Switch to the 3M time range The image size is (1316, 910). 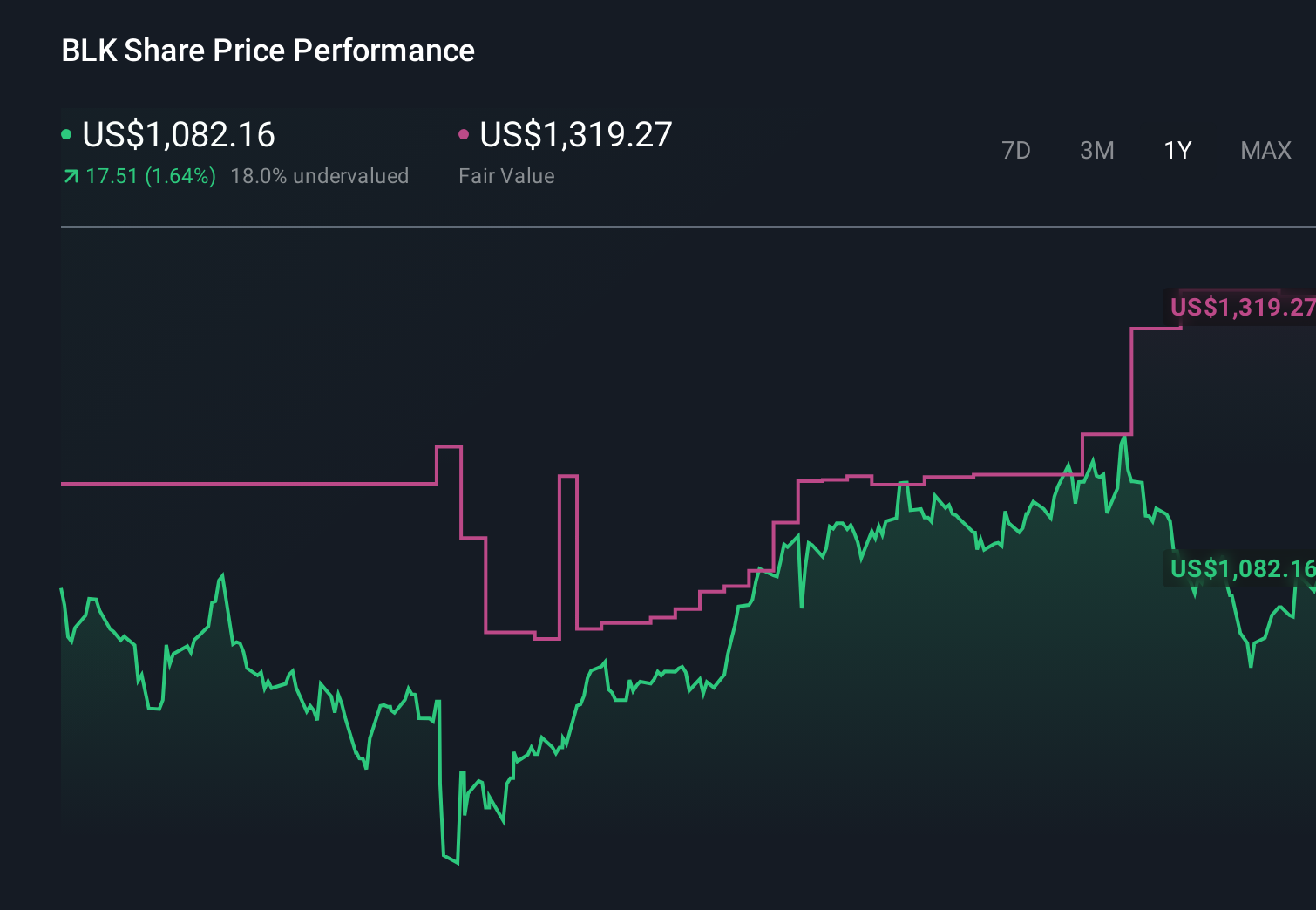coord(1096,150)
